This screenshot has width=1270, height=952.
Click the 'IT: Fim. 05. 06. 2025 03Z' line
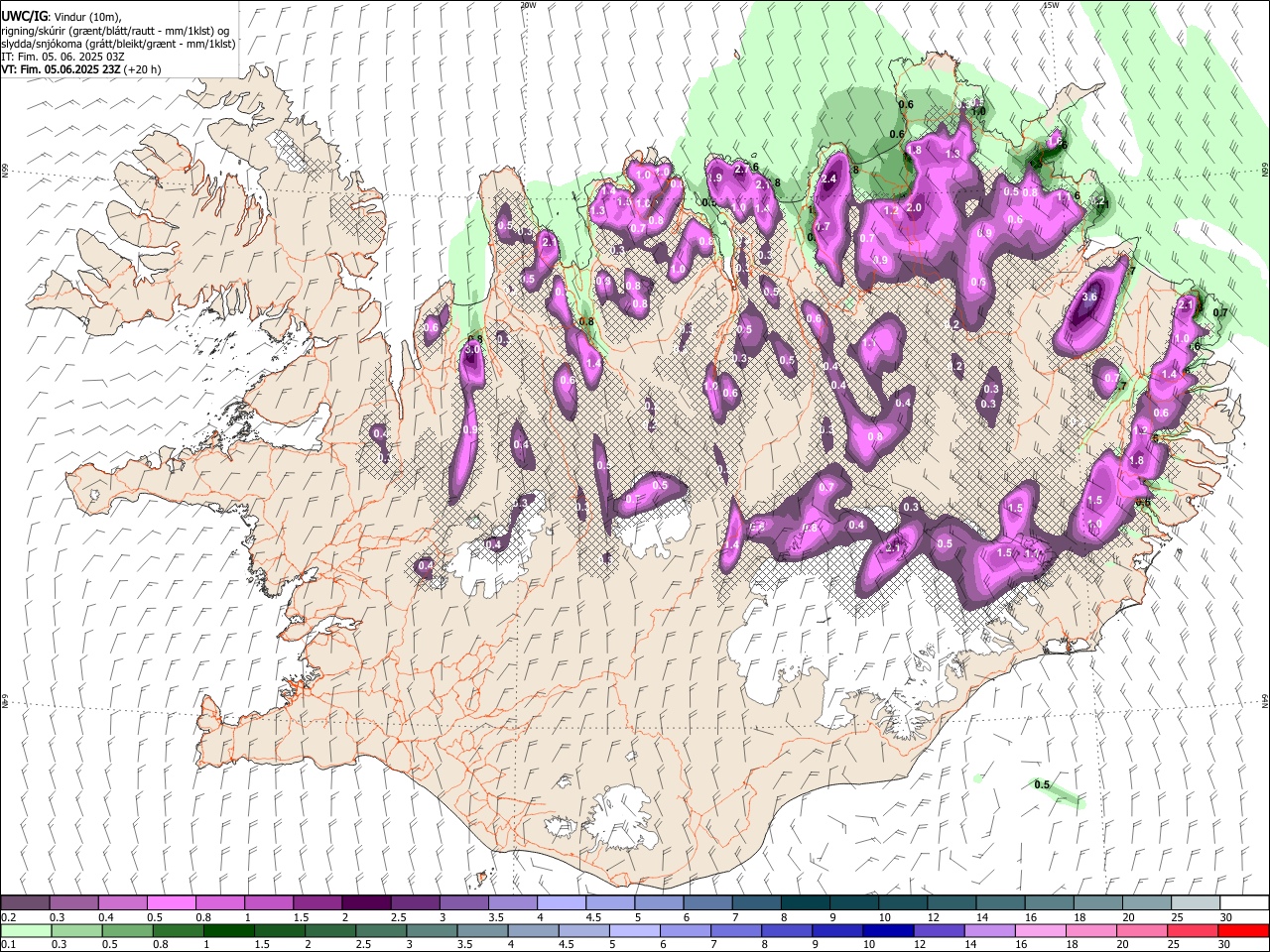63,57
